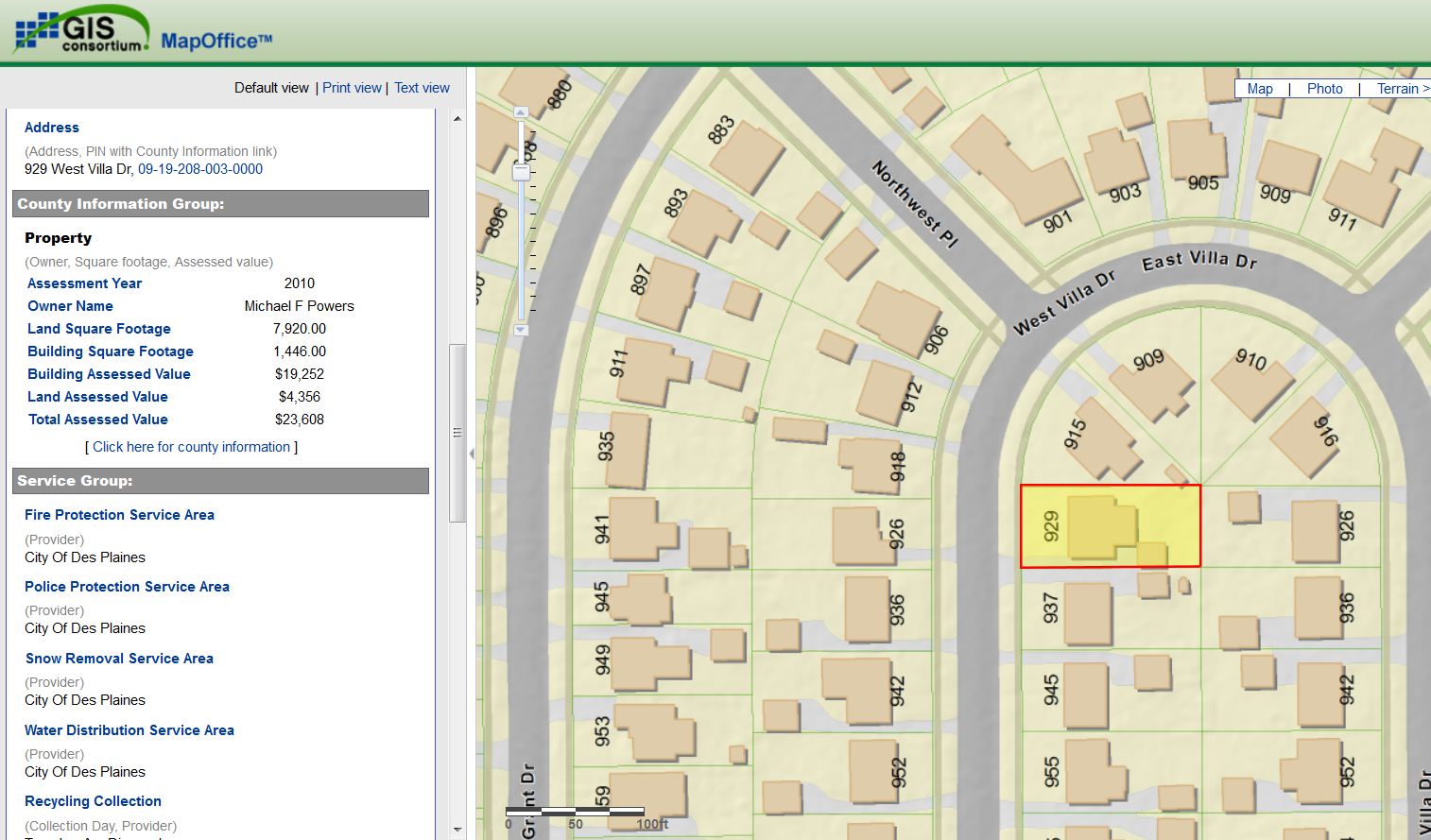
Task: Click the GIS Consortium logo
Action: pos(80,28)
